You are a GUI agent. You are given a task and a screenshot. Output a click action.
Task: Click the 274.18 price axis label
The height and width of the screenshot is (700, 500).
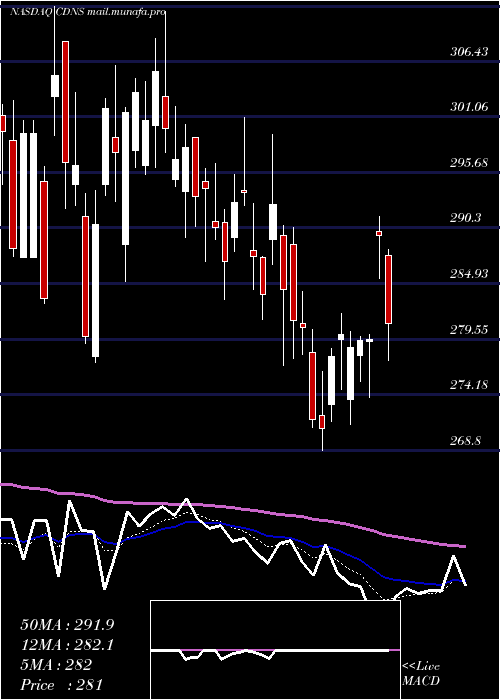pos(469,384)
